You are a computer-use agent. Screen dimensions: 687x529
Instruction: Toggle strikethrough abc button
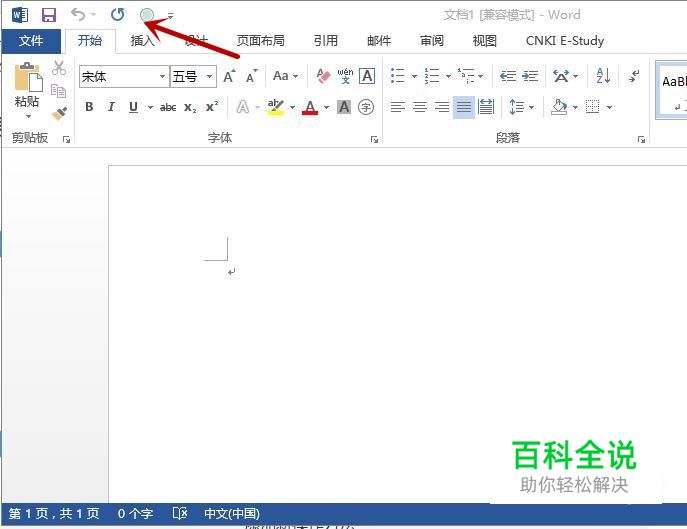(x=168, y=107)
